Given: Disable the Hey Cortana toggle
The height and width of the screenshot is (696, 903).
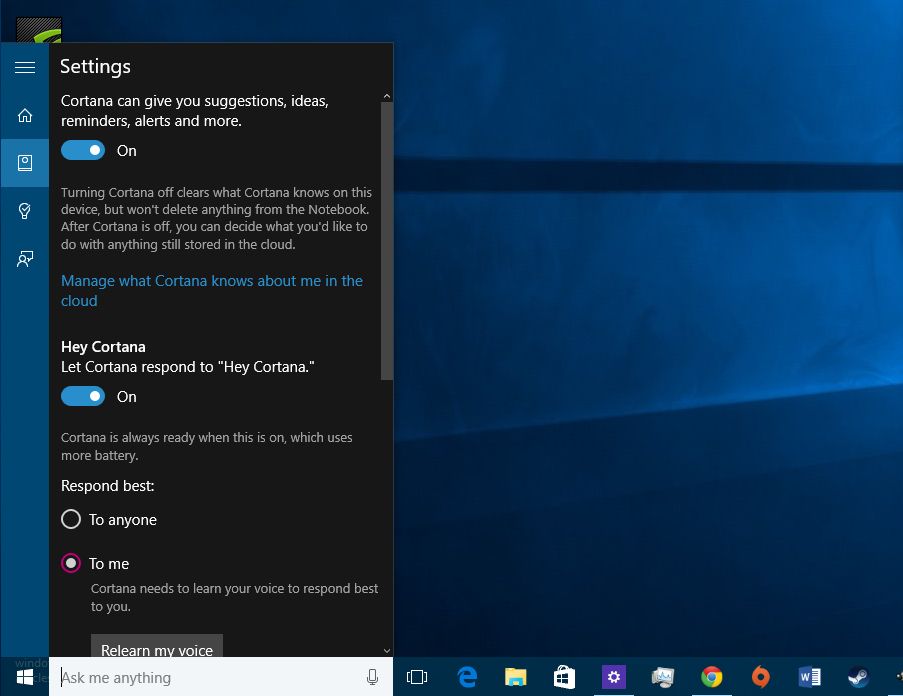Looking at the screenshot, I should pos(83,396).
